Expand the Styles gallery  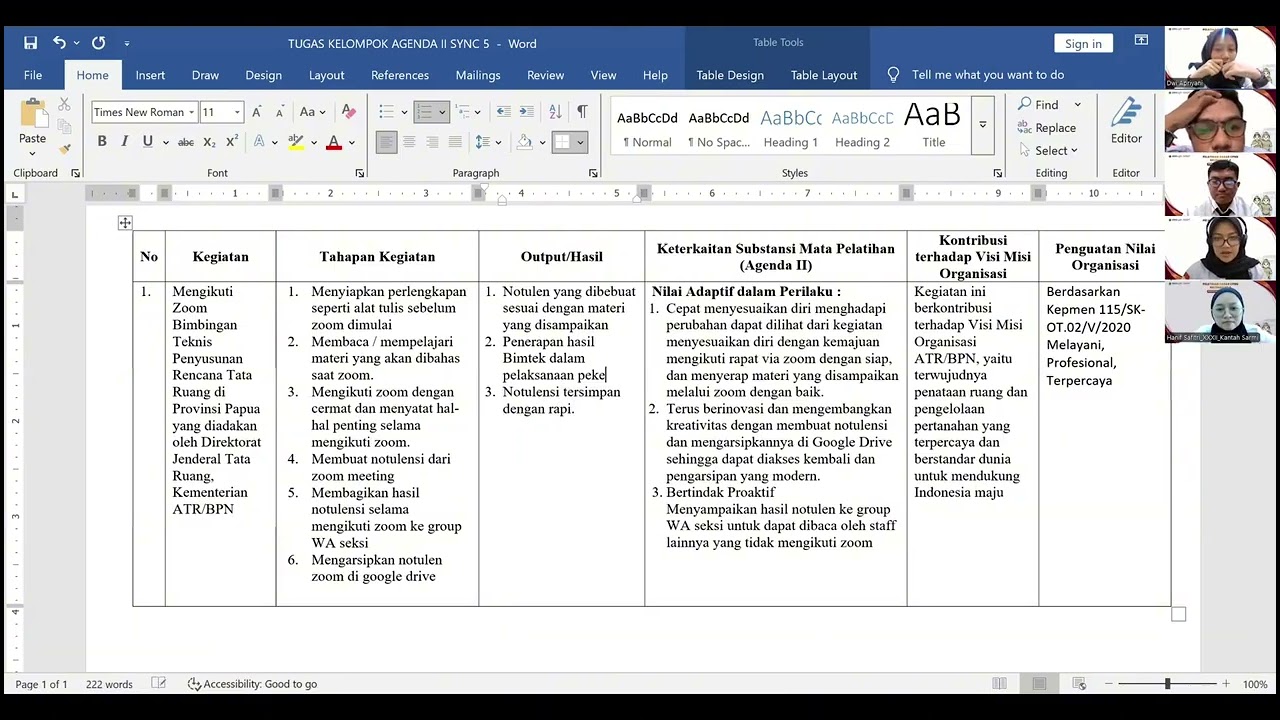click(983, 125)
